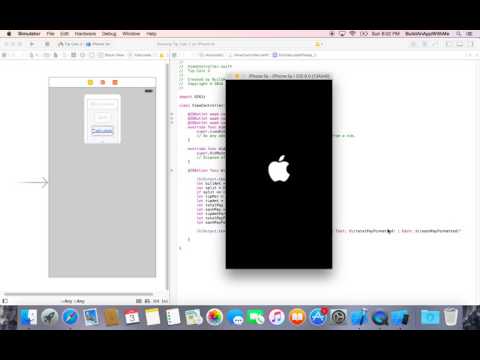The image size is (480, 360).
Task: Click the iPhone simulator screen with Apple logo
Action: point(279,174)
